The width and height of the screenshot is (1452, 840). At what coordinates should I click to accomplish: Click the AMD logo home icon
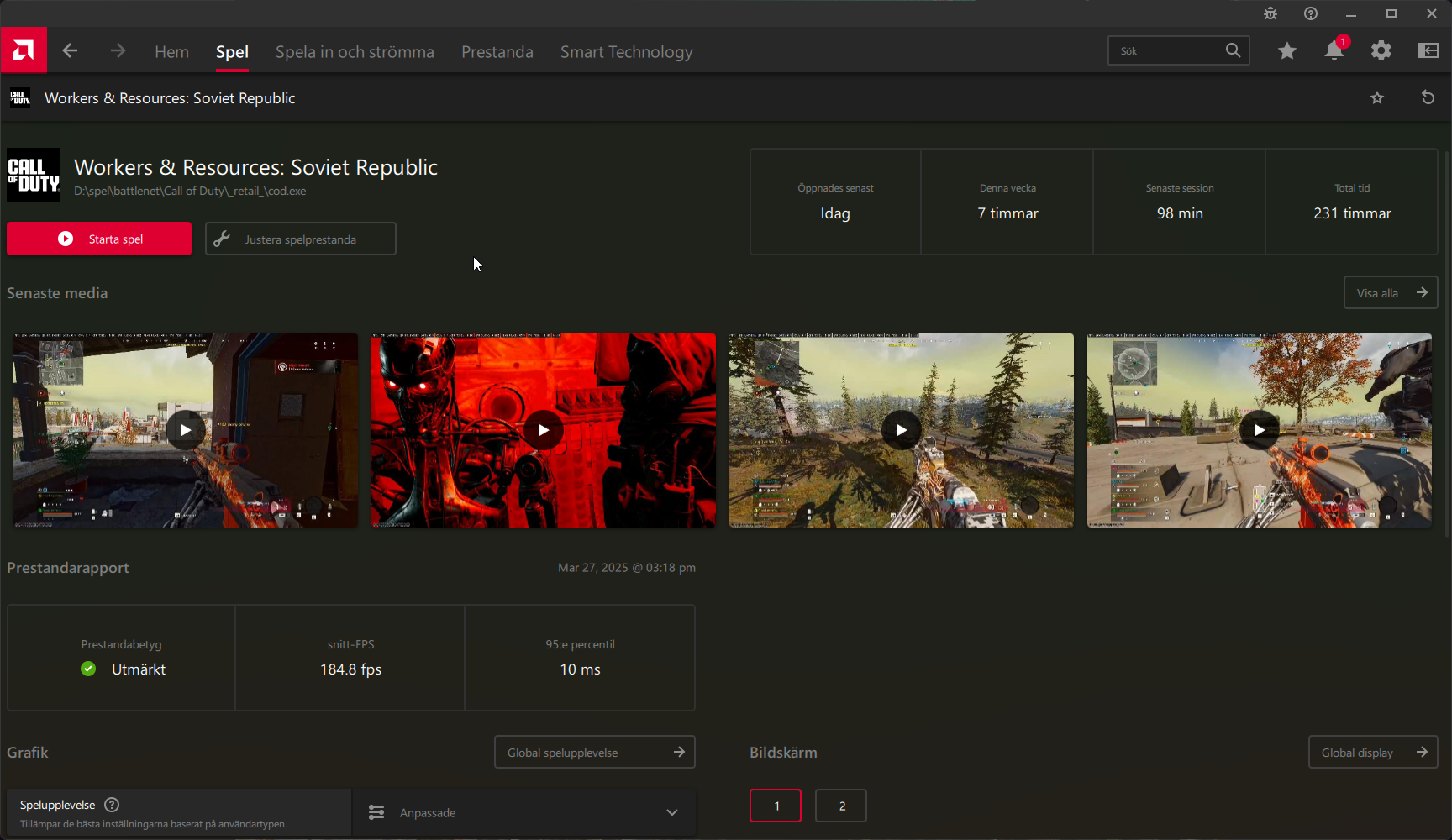pyautogui.click(x=24, y=50)
